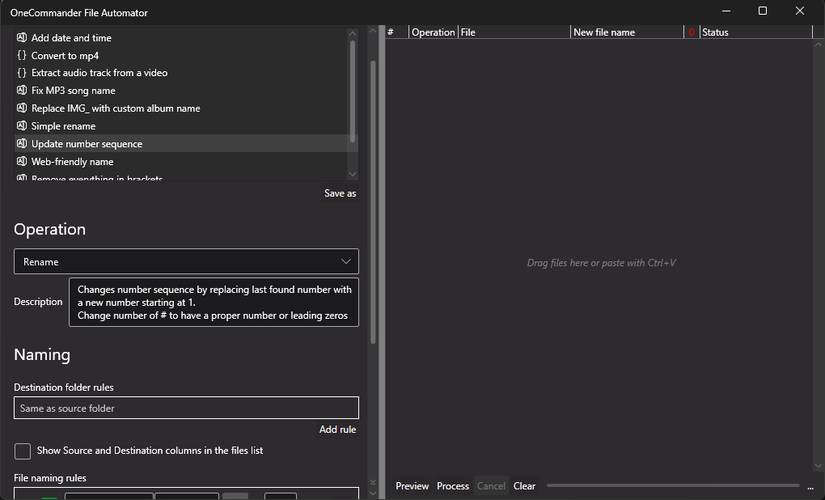Image resolution: width=825 pixels, height=500 pixels.
Task: Click the braces icon beside Extract audio track
Action: (x=22, y=73)
